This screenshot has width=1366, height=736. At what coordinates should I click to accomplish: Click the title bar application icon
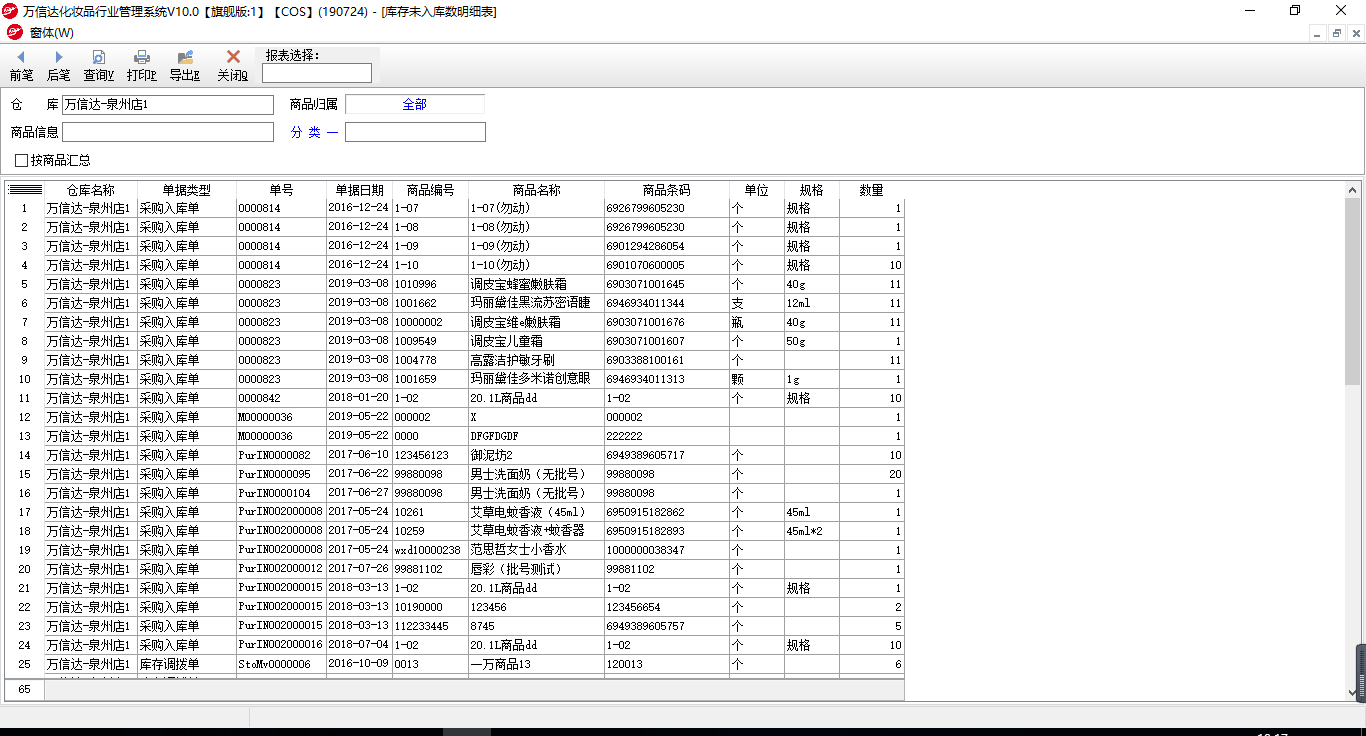click(11, 11)
